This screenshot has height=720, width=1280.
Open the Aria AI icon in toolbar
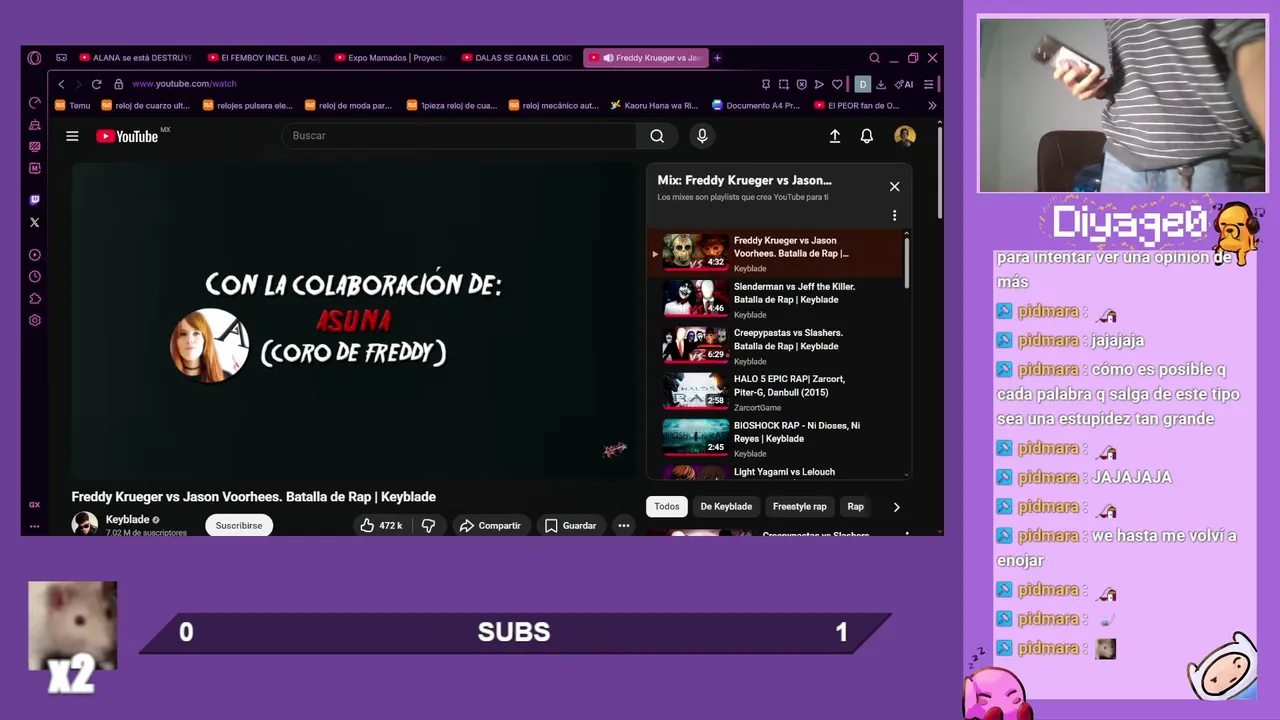[904, 84]
